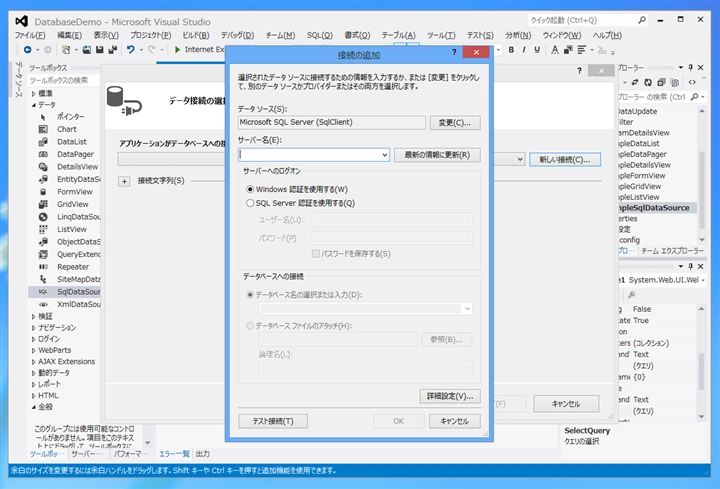This screenshot has height=489, width=720.
Task: Expand the 検証 toolbox group
Action: [x=34, y=316]
